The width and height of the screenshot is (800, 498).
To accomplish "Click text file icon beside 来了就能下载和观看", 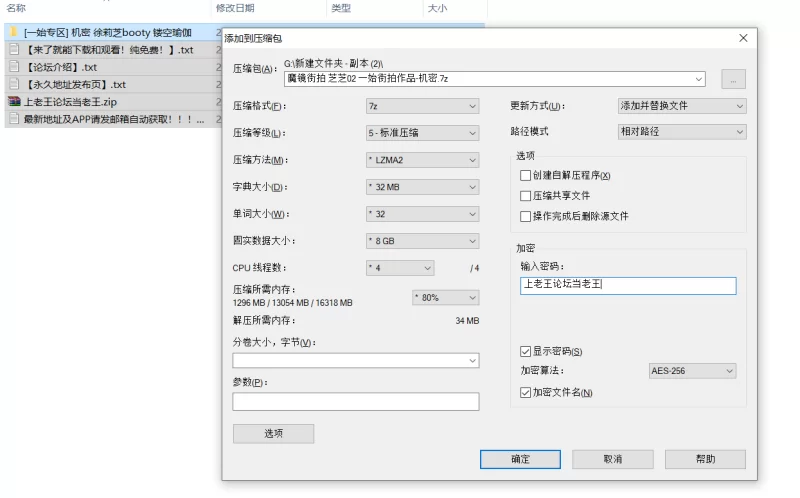I will coord(14,49).
